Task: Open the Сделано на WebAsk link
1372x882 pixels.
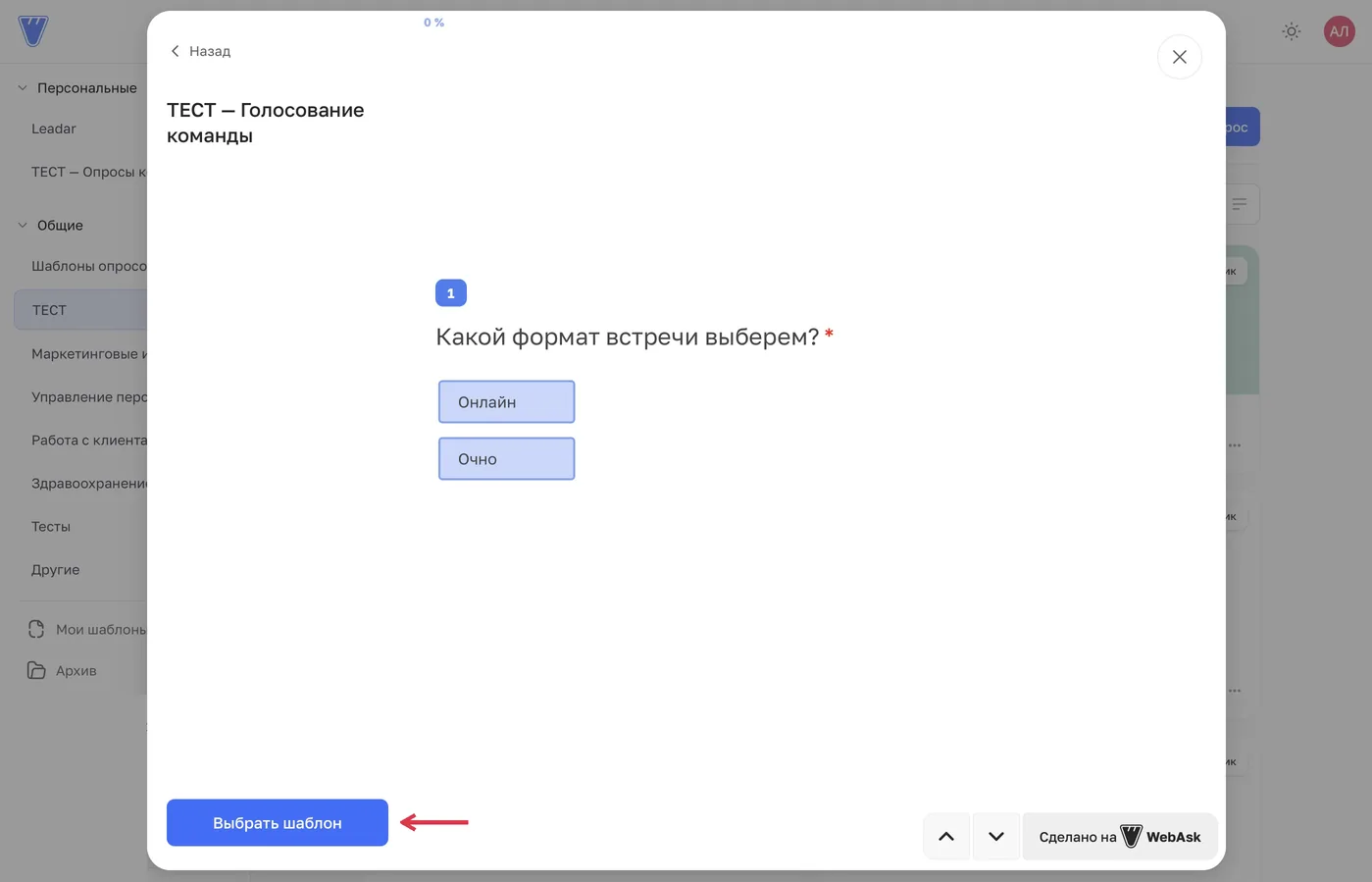Action: click(1120, 836)
